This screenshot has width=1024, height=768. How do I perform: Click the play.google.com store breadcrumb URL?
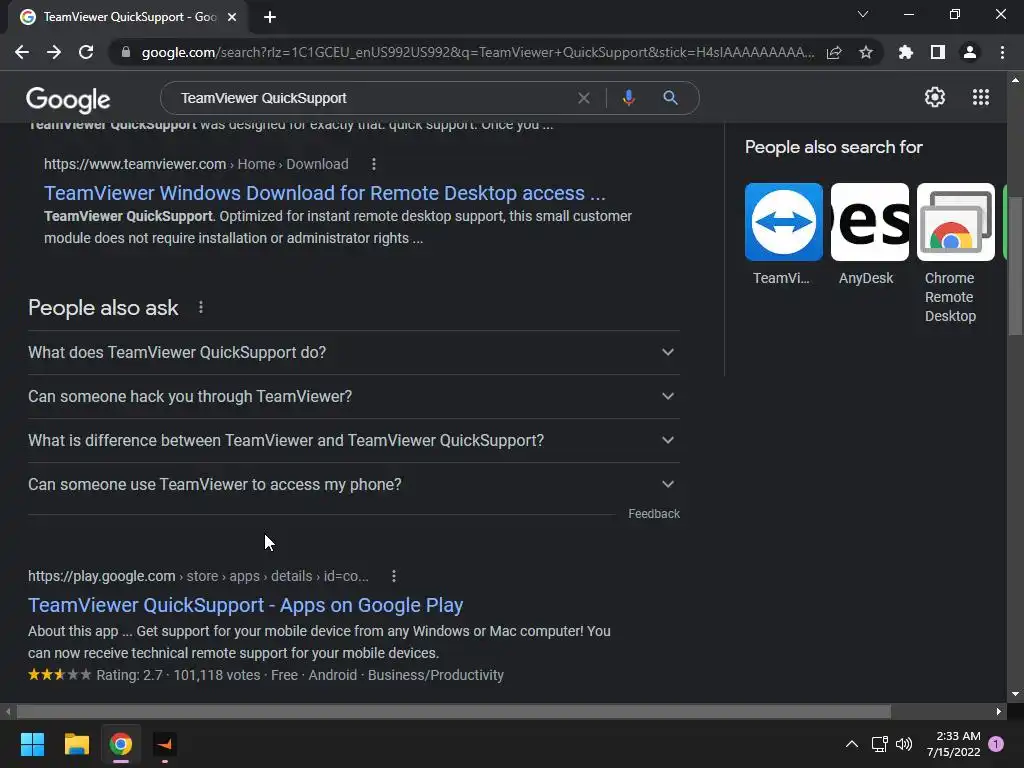(x=198, y=576)
